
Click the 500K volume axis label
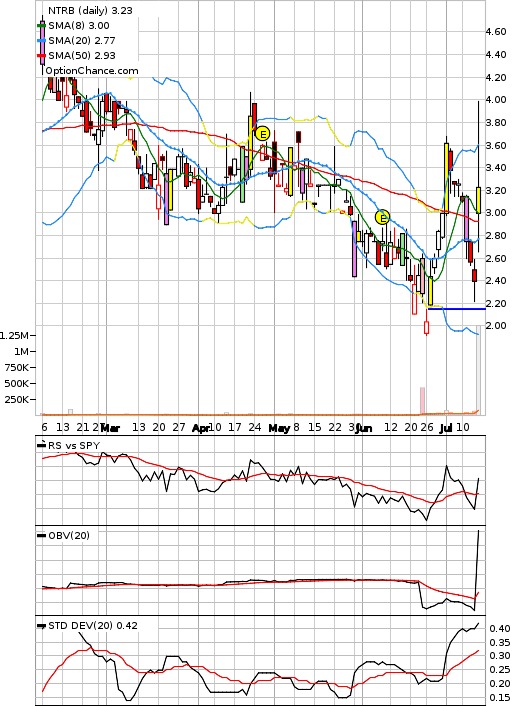(17, 384)
